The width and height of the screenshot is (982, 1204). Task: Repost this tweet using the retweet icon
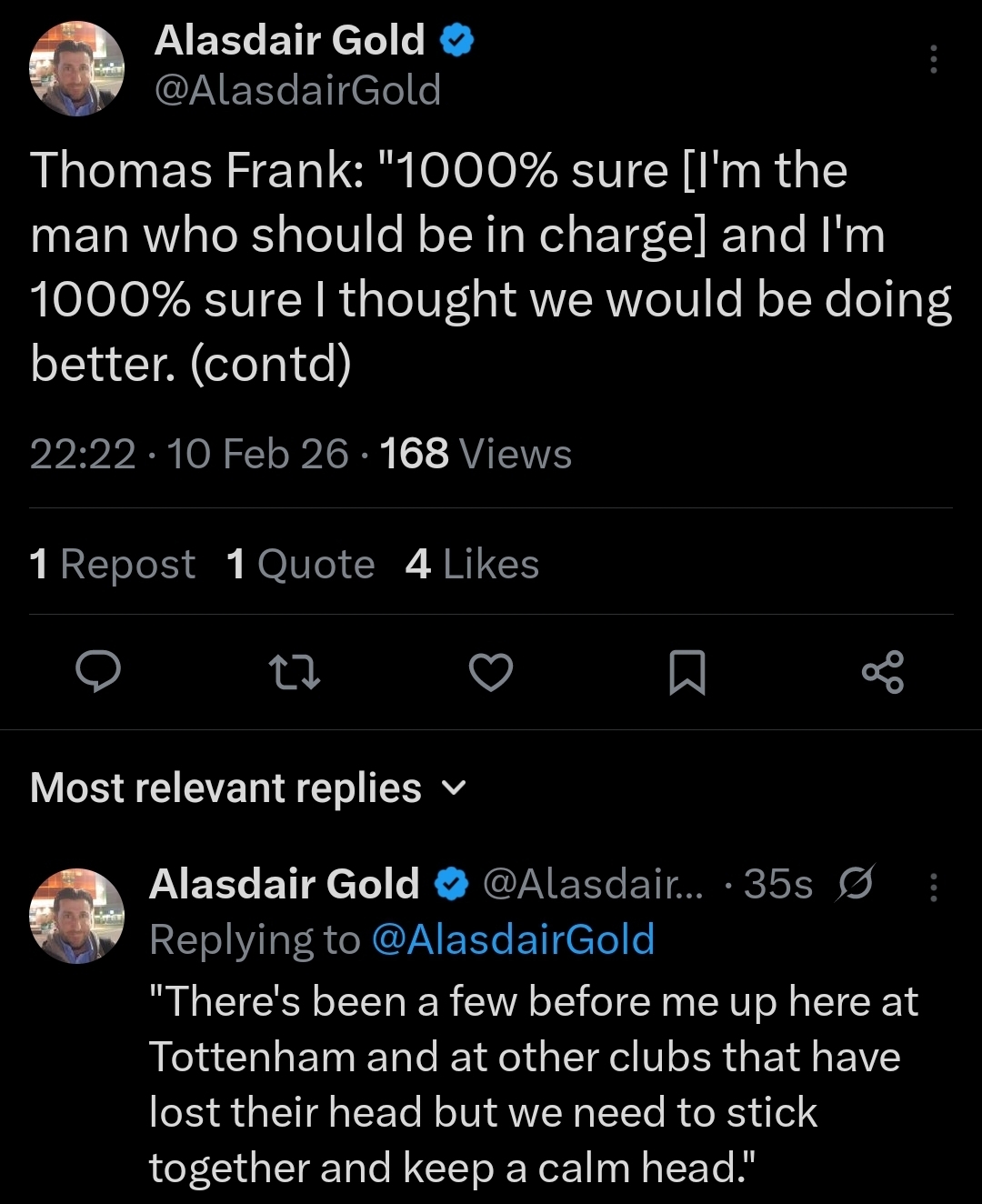(x=295, y=672)
